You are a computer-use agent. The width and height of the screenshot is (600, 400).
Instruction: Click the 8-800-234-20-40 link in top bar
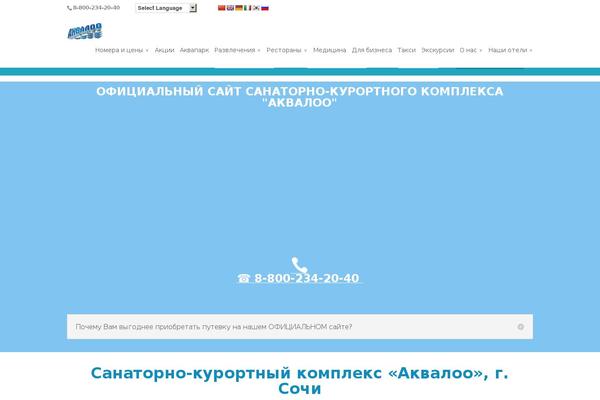coord(96,8)
